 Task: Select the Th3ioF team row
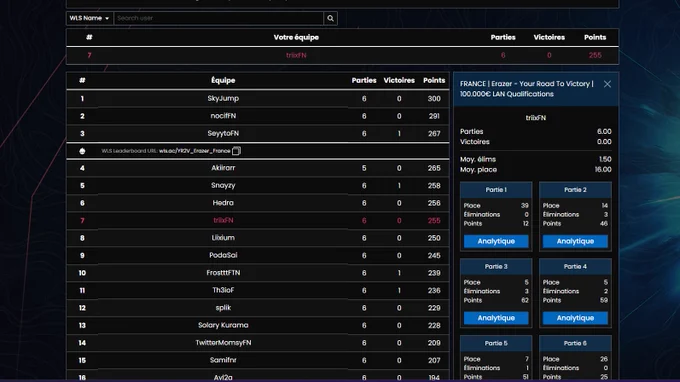point(258,290)
